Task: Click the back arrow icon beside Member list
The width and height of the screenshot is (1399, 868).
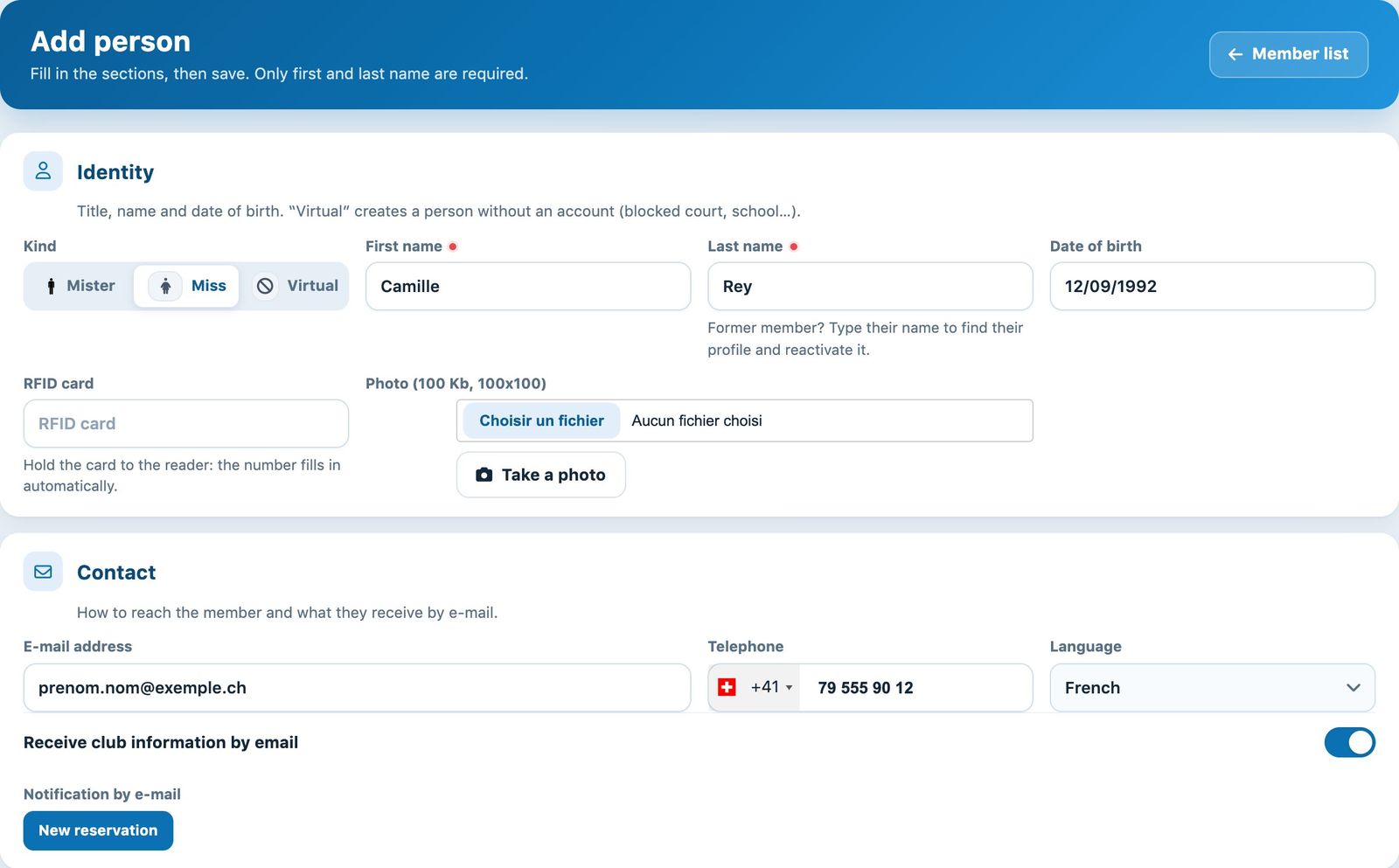Action: coord(1235,54)
